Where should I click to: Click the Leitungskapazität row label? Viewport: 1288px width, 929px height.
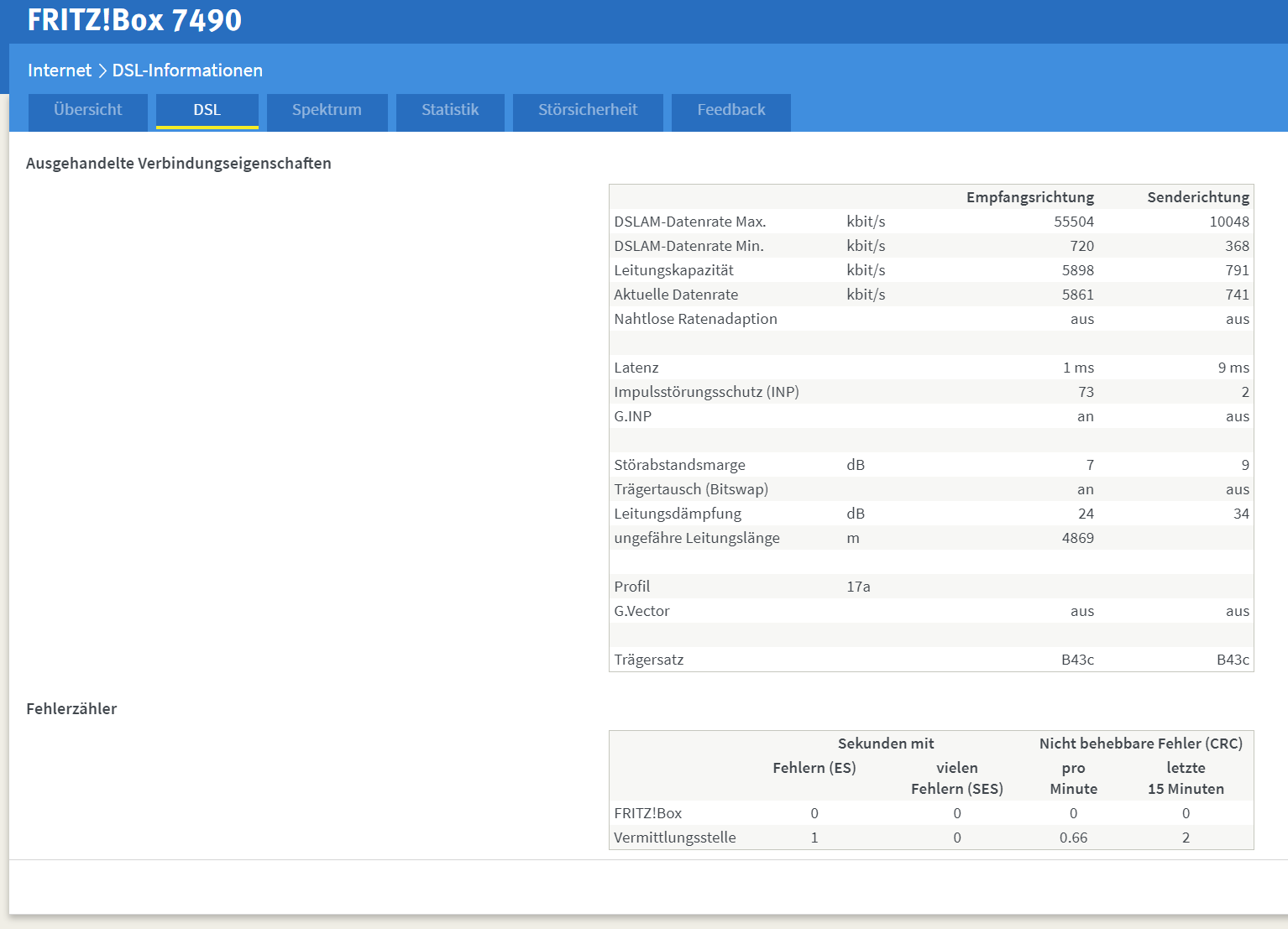tap(673, 270)
